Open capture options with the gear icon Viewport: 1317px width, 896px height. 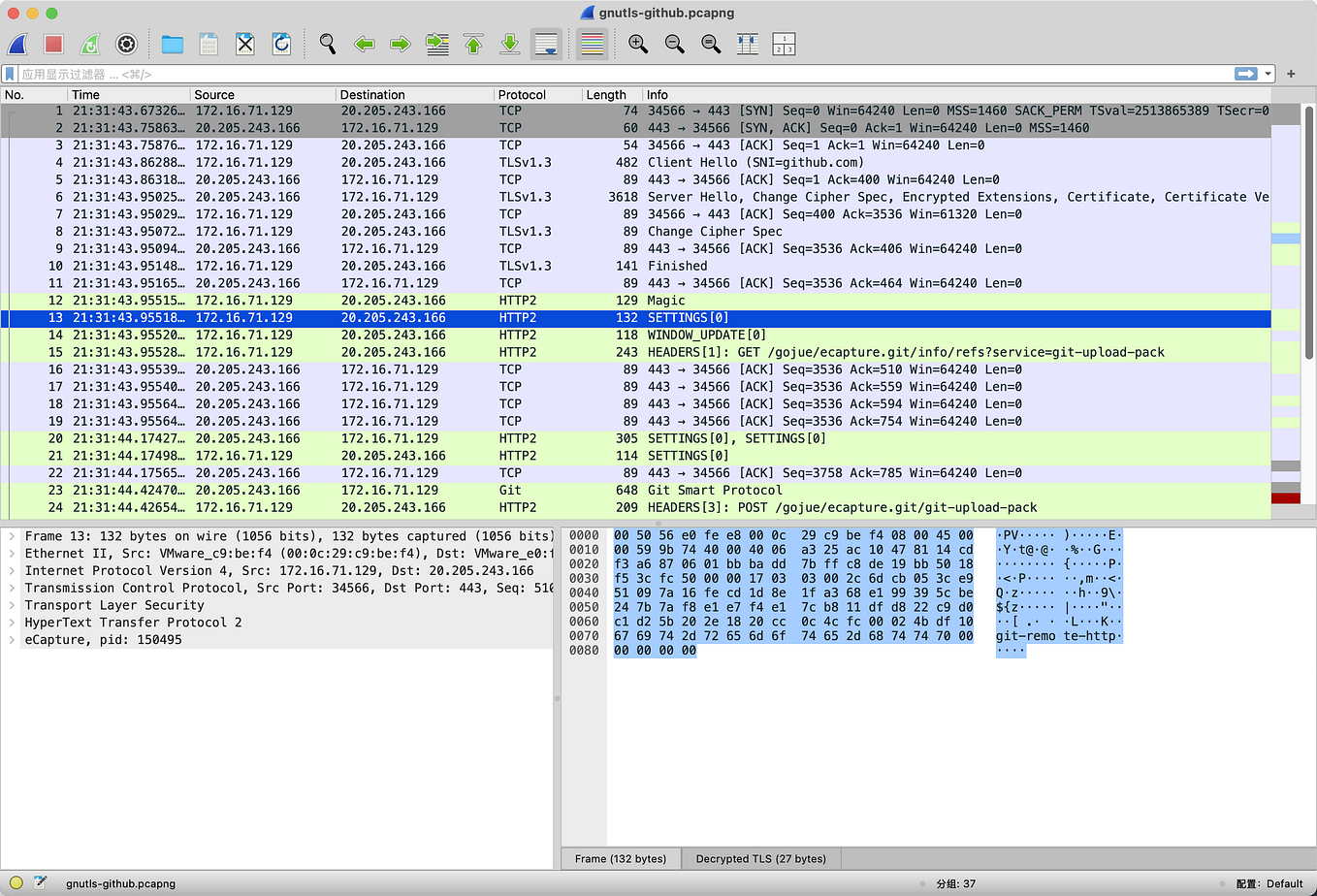tap(126, 44)
